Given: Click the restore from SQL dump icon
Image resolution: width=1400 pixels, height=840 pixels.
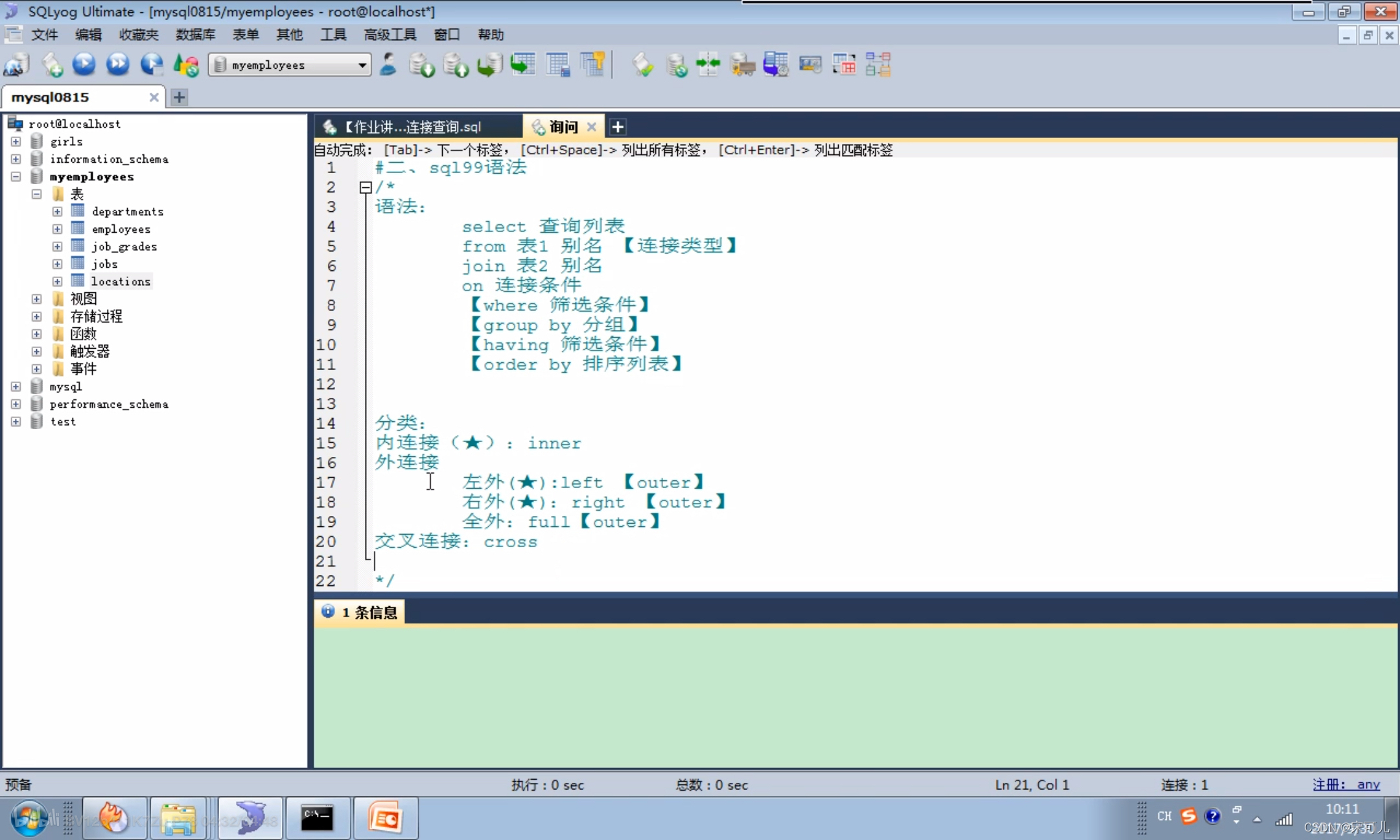Looking at the screenshot, I should coord(489,65).
